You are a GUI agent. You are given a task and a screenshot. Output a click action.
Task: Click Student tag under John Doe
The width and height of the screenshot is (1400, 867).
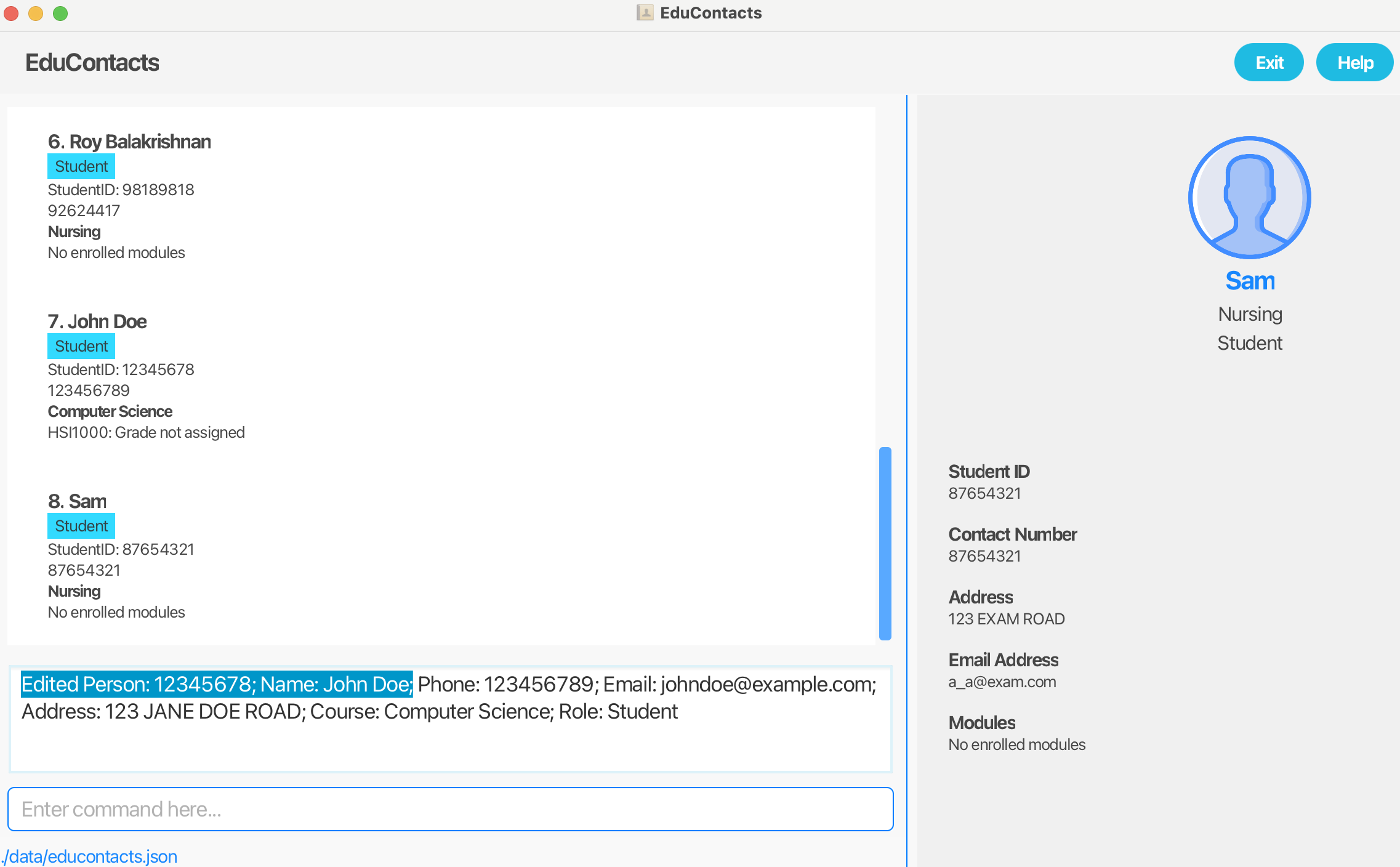(x=81, y=346)
